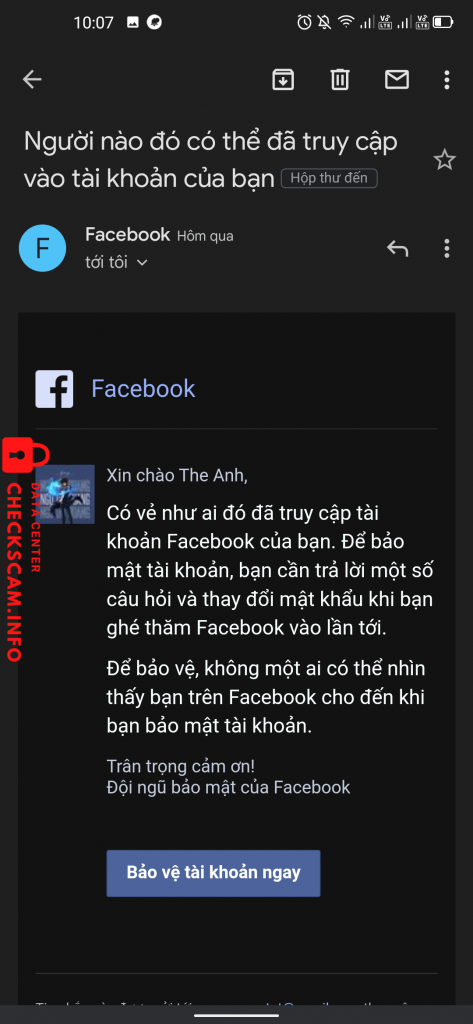Tap the Facebook logo in email body

(x=54, y=389)
